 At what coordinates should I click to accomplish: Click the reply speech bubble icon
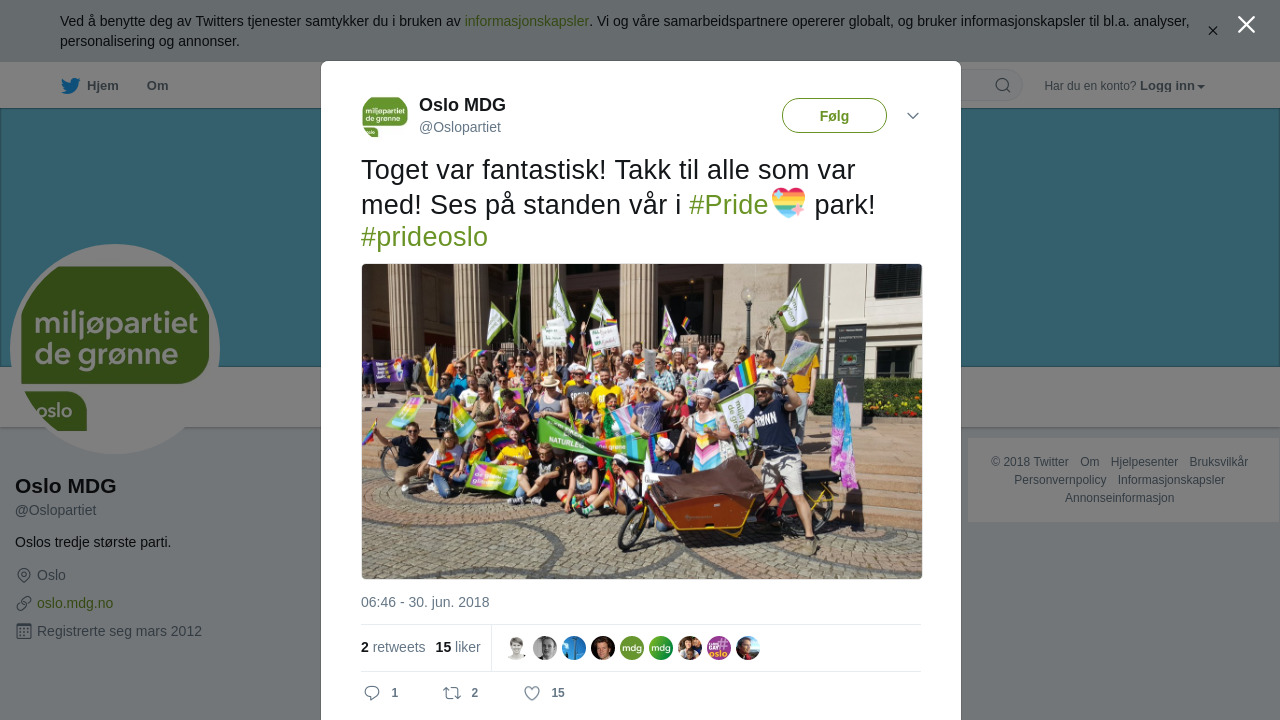point(372,693)
